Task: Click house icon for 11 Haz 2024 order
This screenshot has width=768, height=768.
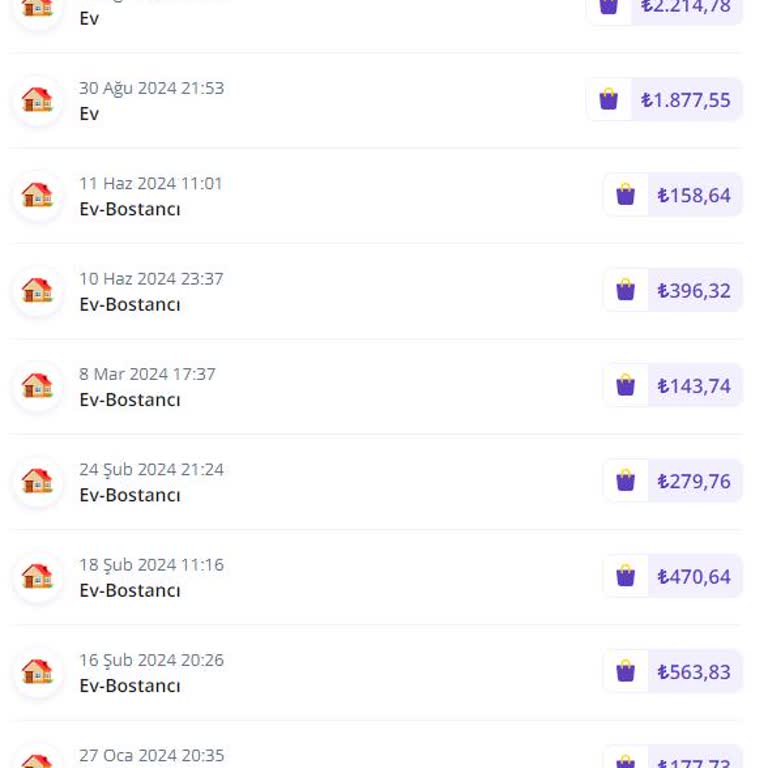Action: [37, 195]
